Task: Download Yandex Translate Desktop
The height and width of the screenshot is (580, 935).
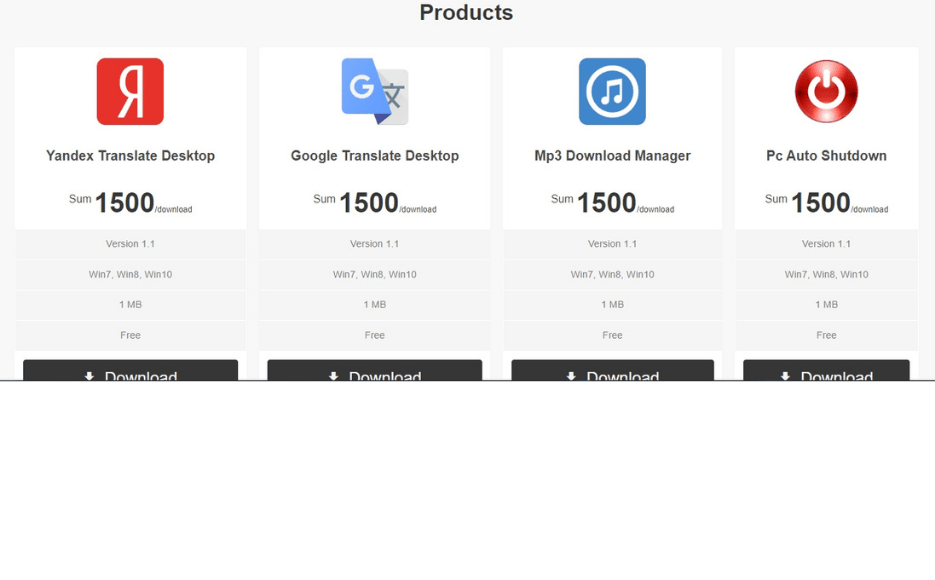Action: [130, 371]
